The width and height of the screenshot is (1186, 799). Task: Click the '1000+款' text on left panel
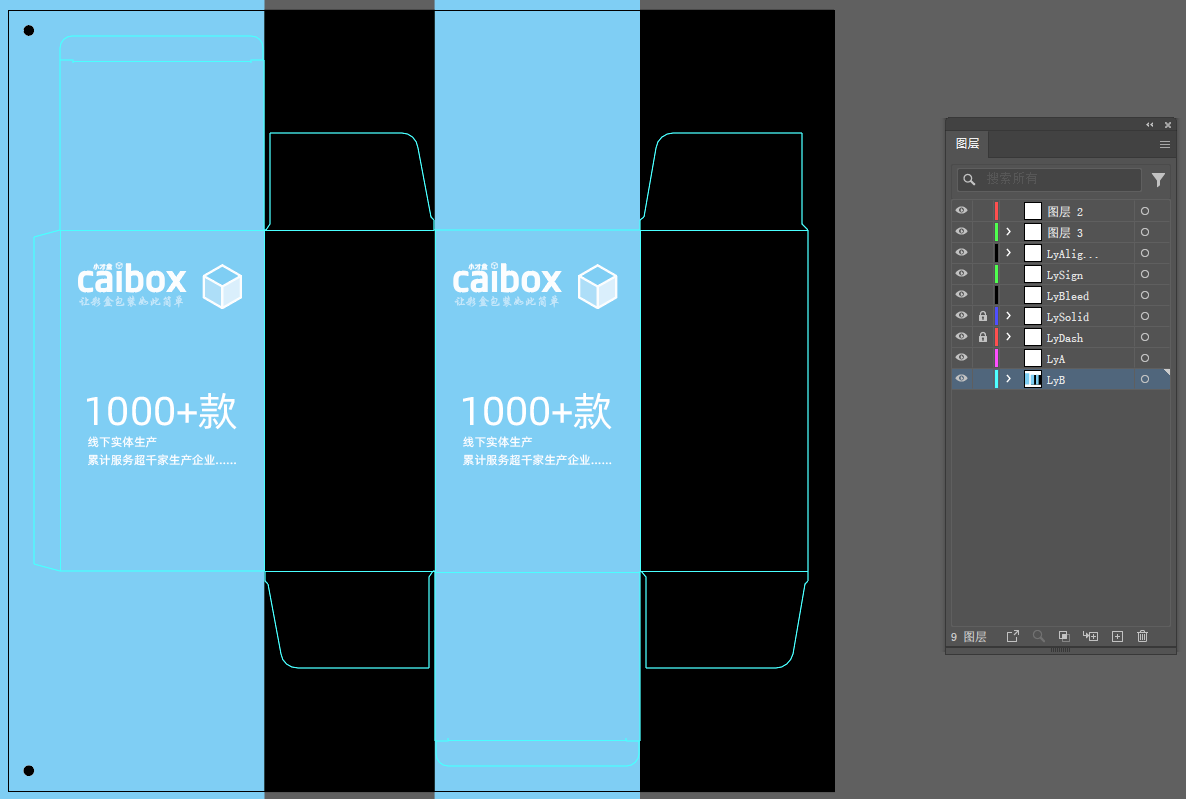[x=161, y=411]
